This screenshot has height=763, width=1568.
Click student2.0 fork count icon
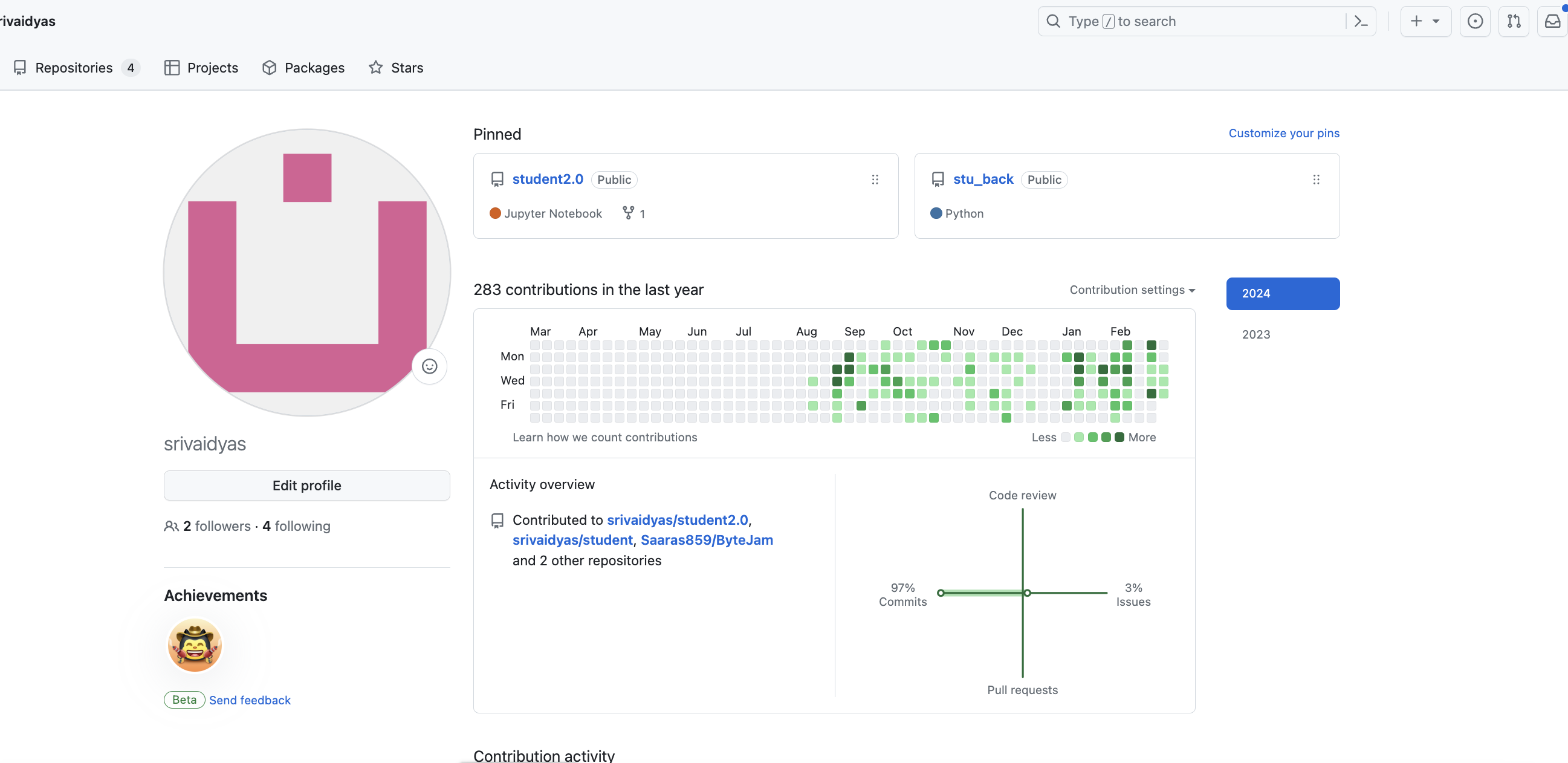click(629, 213)
